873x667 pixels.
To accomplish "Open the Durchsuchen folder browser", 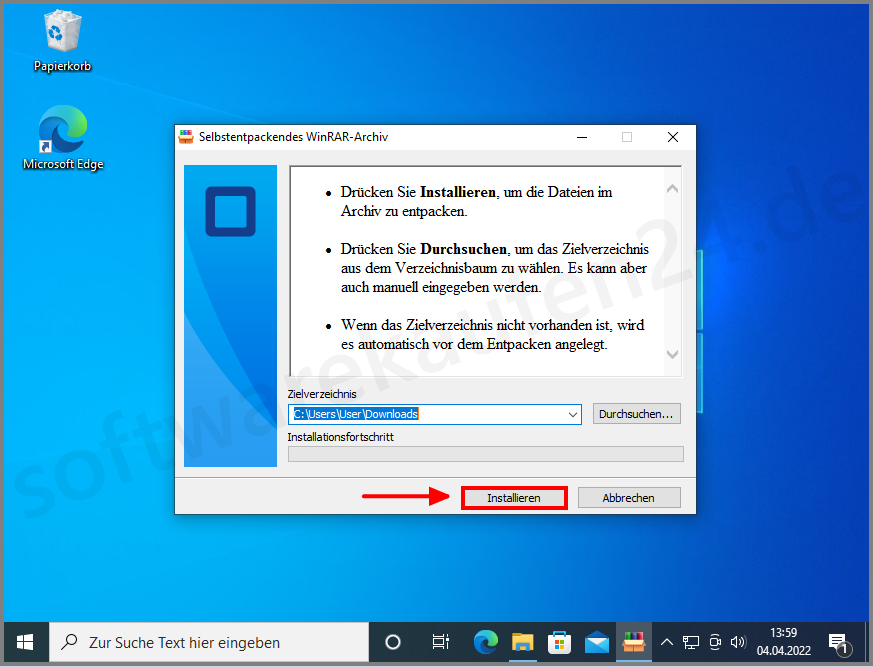I will pyautogui.click(x=636, y=413).
